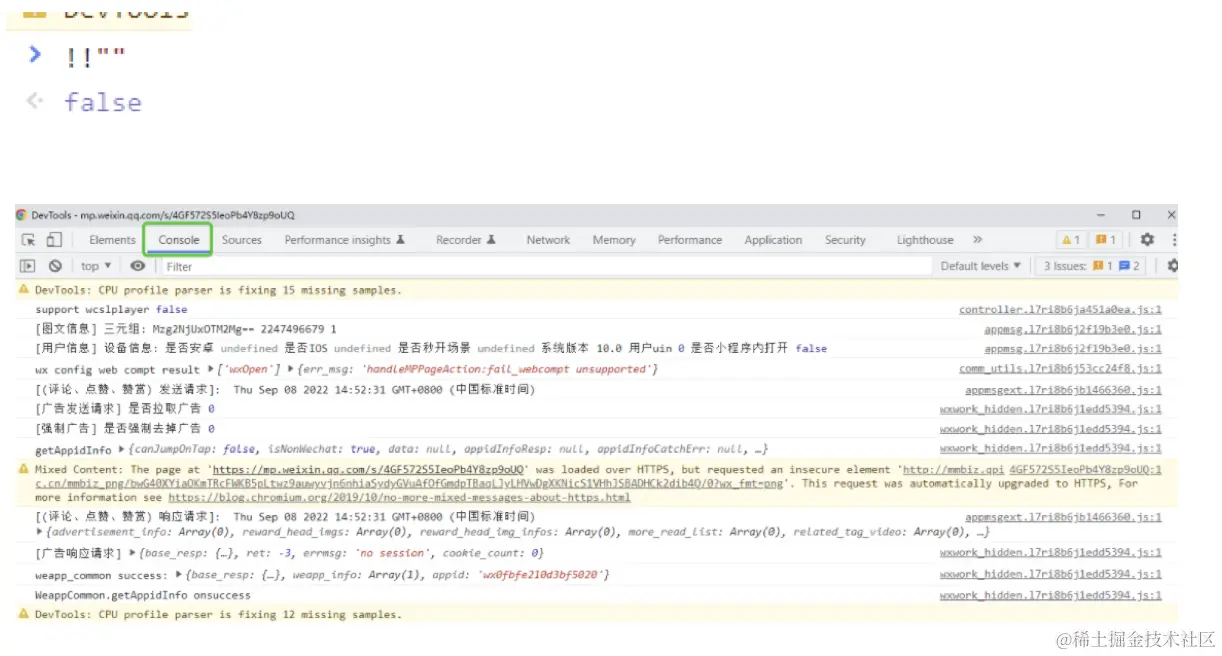Click the warning icon on the 15 missing samples row
Image resolution: width=1222 pixels, height=656 pixels.
pos(23,290)
